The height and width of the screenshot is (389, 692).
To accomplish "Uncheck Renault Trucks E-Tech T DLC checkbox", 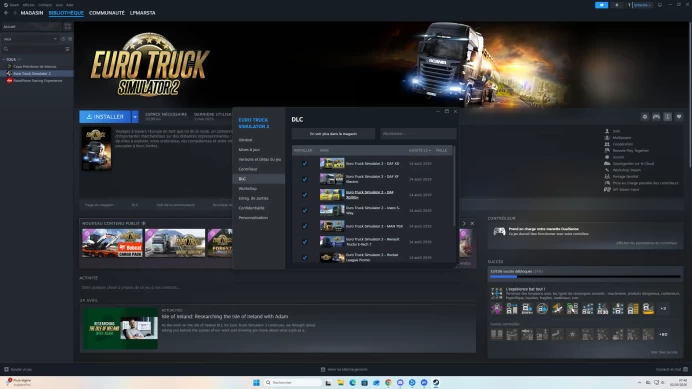I will (305, 242).
